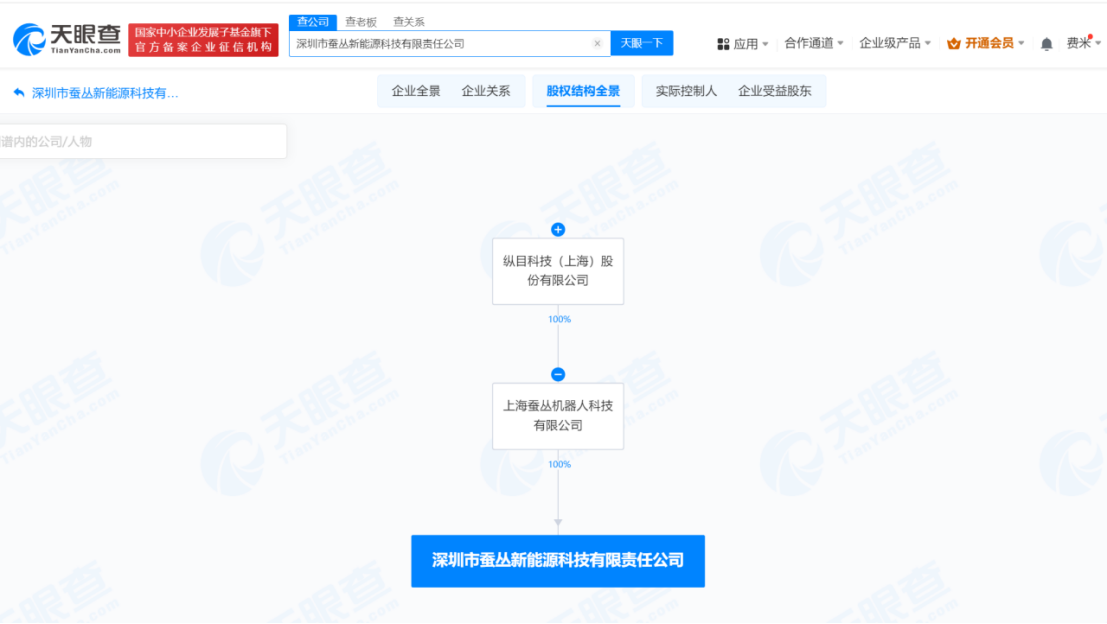Open the 合作通道 dropdown
The height and width of the screenshot is (624, 1107).
click(x=814, y=43)
